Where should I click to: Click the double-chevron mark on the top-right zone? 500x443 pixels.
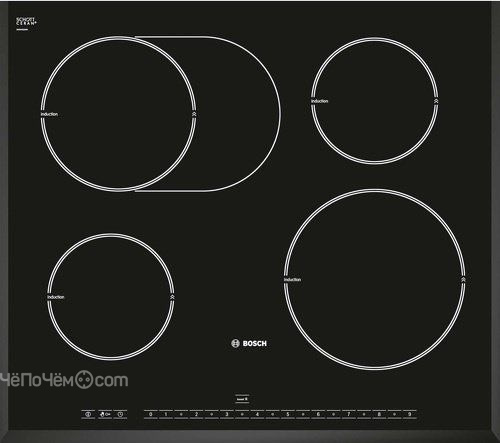tap(436, 101)
